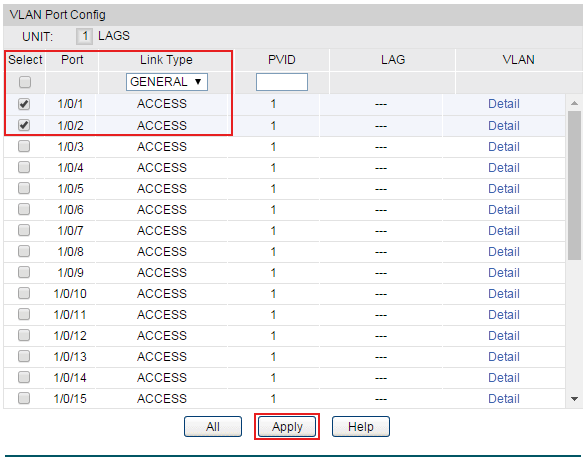Screen dimensions: 587x461
Task: Click the PVID input field
Action: 282,82
